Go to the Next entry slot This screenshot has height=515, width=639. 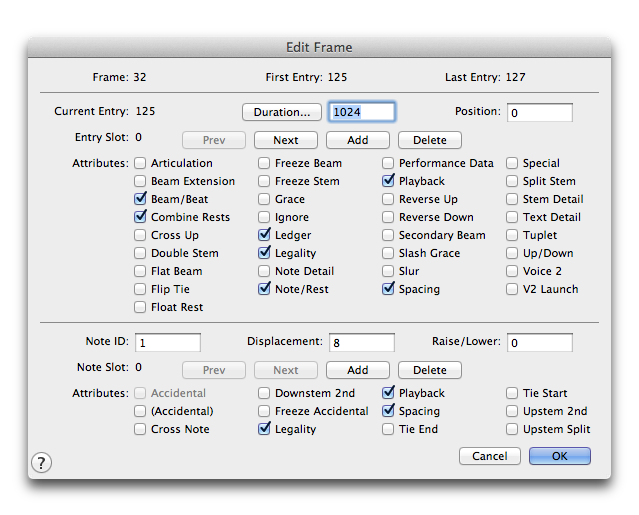point(286,140)
